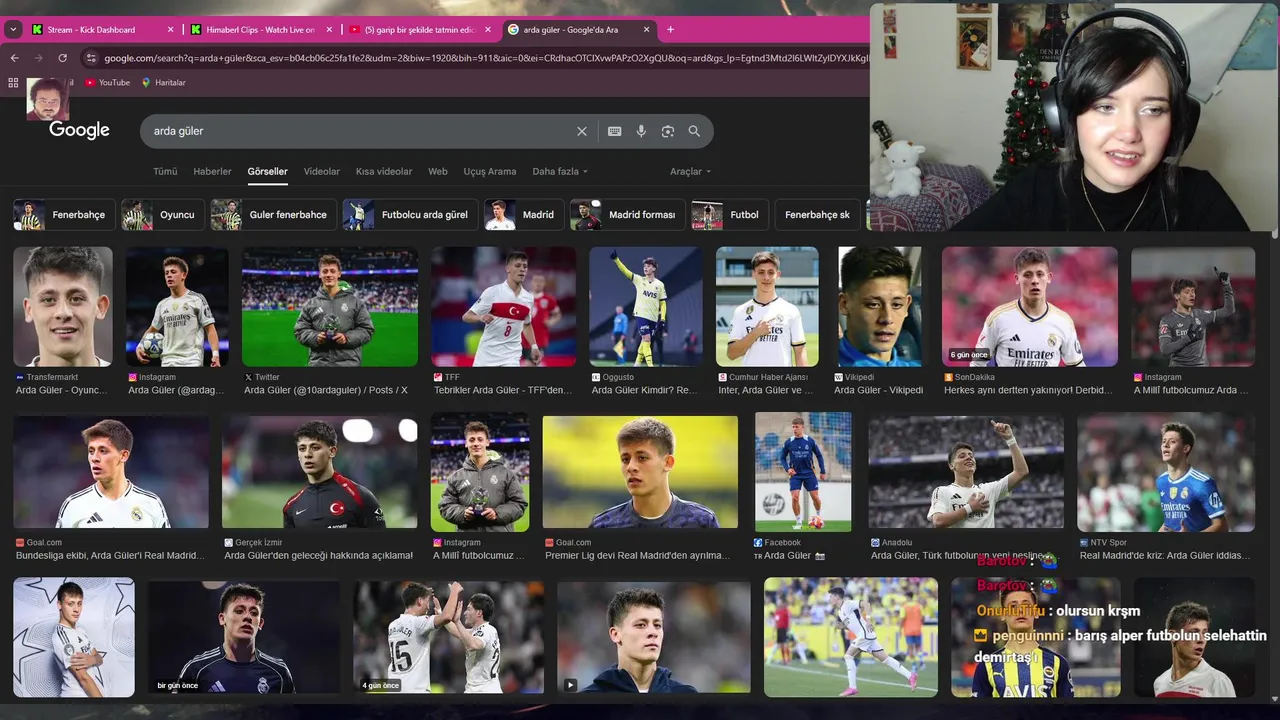Open Haritalar bookmark
The height and width of the screenshot is (720, 1280).
pyautogui.click(x=163, y=83)
